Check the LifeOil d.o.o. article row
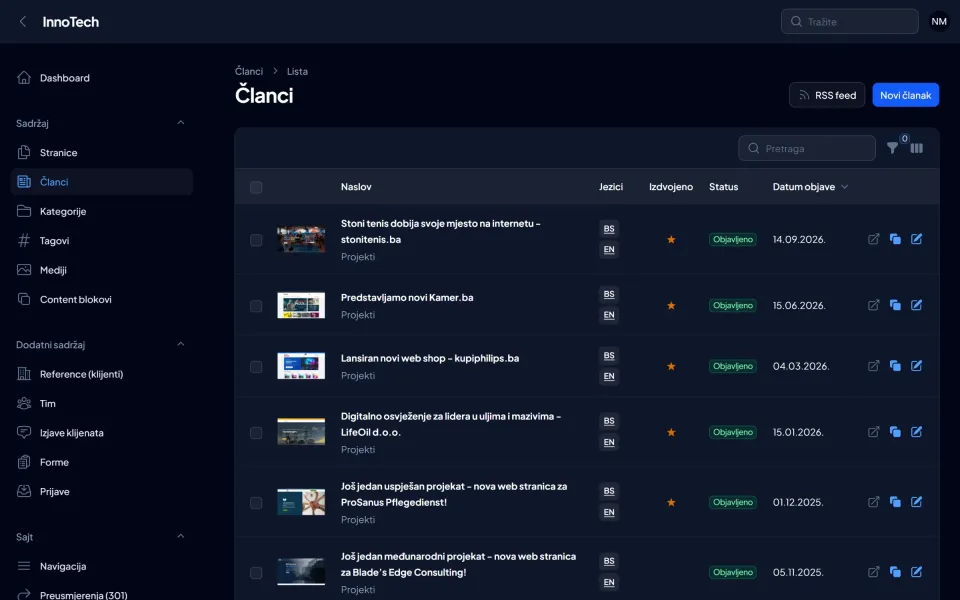 click(x=256, y=433)
